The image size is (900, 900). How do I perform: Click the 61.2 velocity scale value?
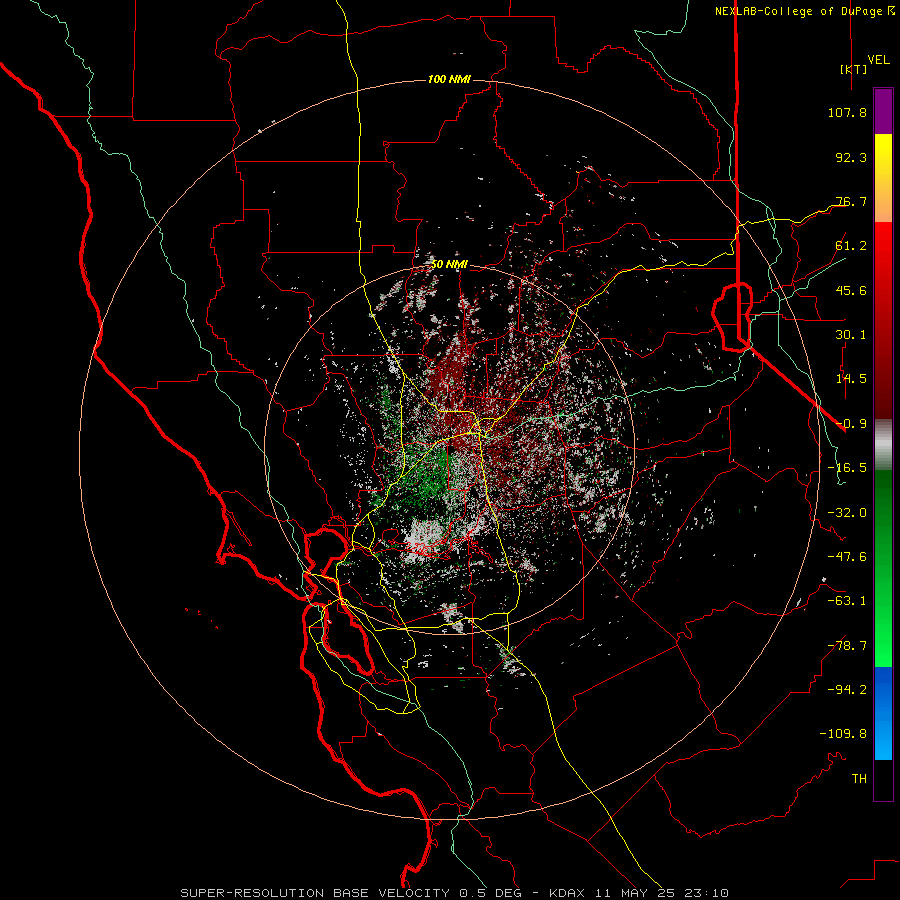[x=851, y=246]
